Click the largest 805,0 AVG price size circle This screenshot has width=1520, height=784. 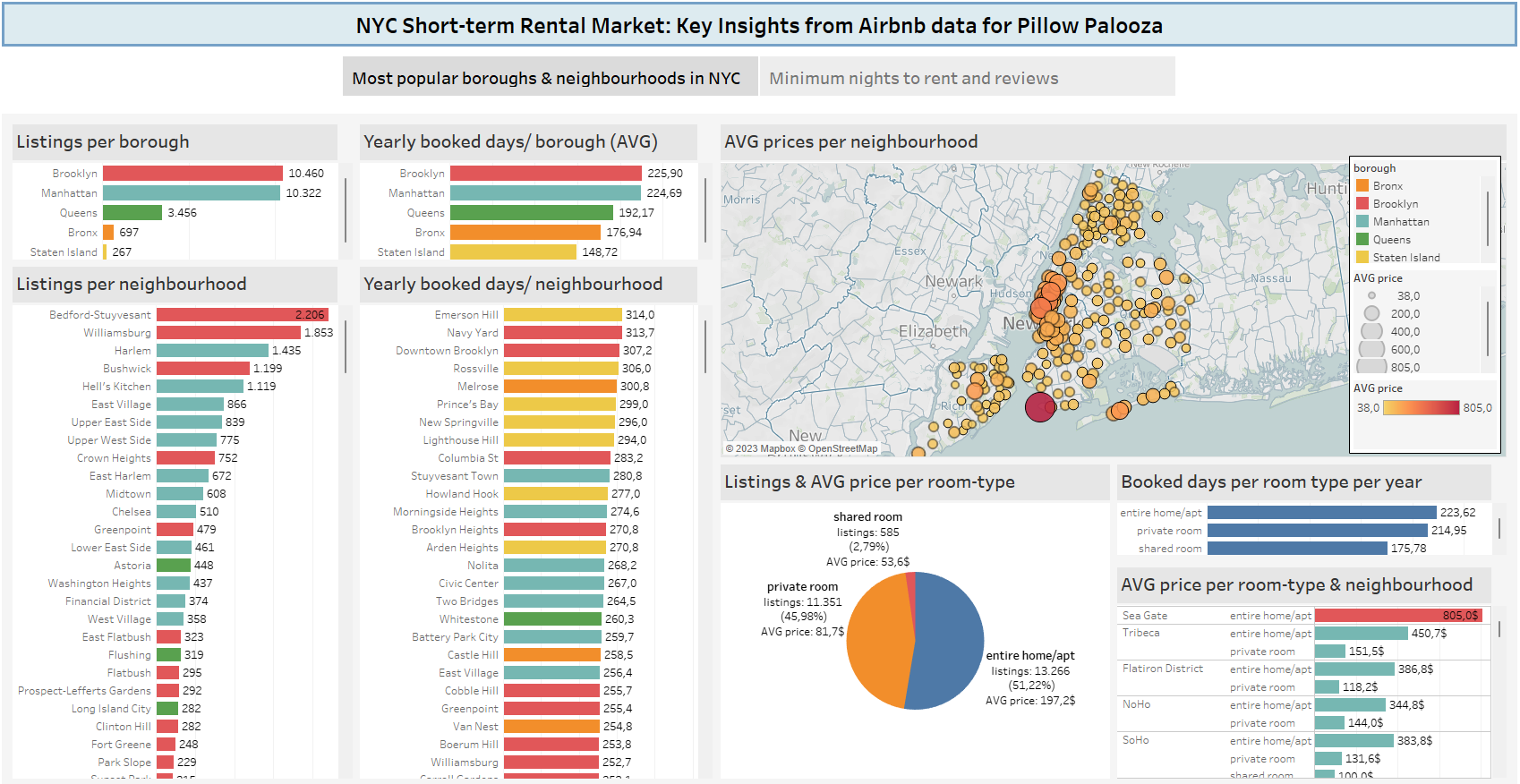1371,366
